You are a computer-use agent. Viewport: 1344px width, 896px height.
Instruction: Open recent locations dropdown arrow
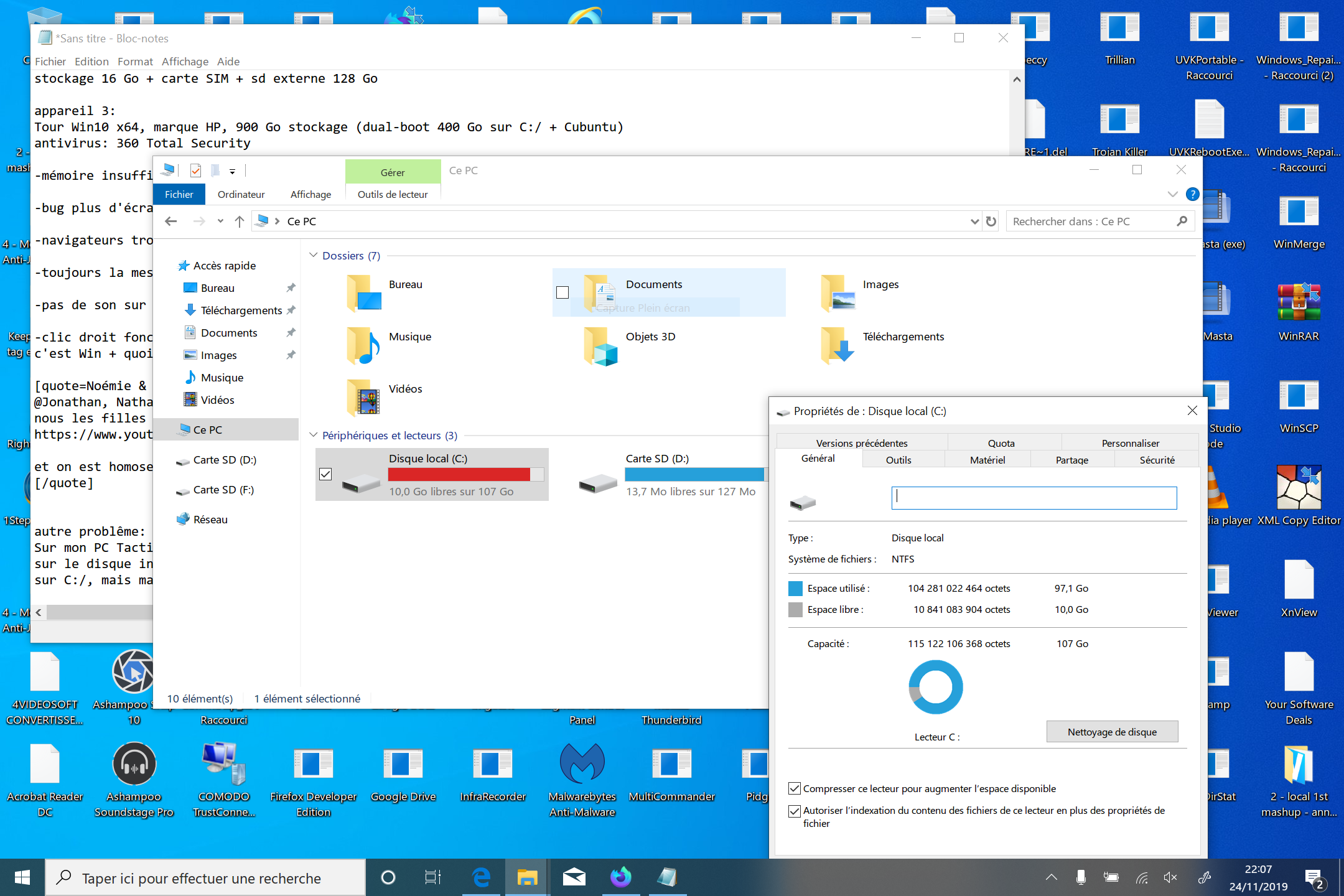[x=220, y=222]
